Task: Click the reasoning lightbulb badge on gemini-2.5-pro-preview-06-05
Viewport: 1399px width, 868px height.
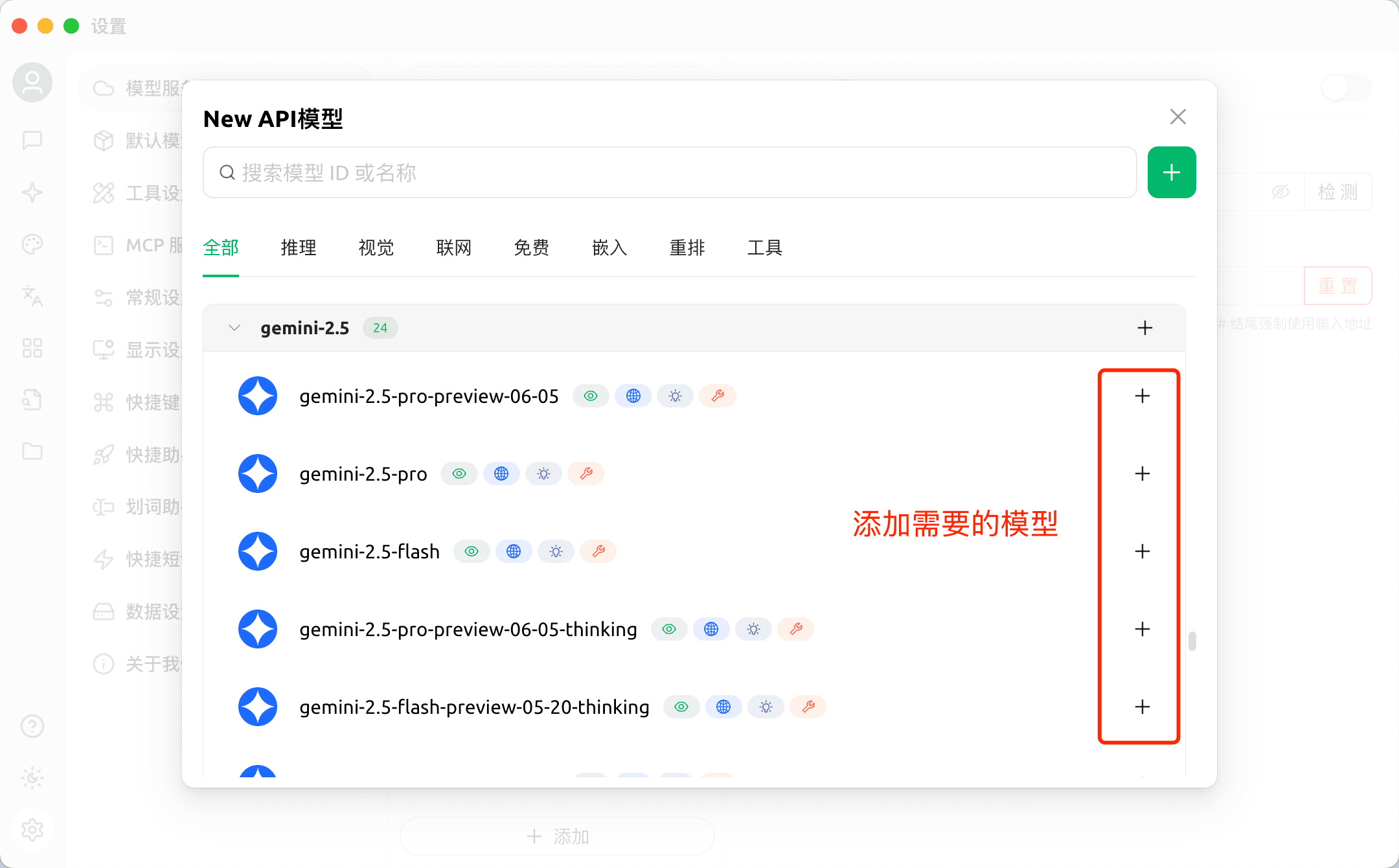Action: coord(675,396)
